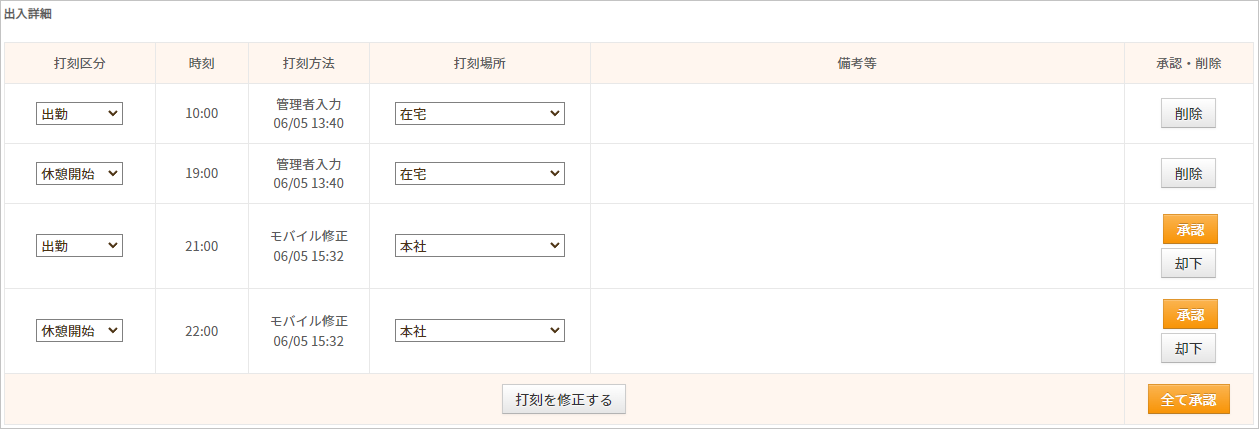This screenshot has height=429, width=1259.
Task: Open 打刻場所 dropdown in 19:00 row
Action: (x=480, y=174)
